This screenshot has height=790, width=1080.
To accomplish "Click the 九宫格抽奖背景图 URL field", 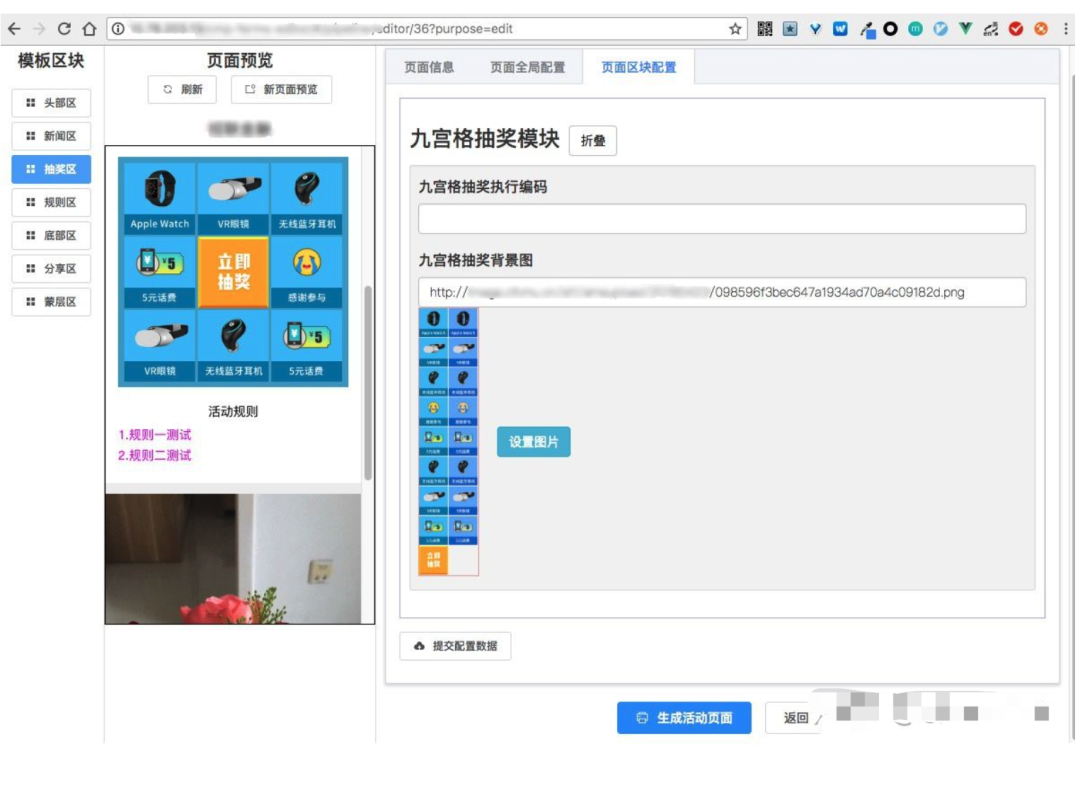I will [x=722, y=292].
